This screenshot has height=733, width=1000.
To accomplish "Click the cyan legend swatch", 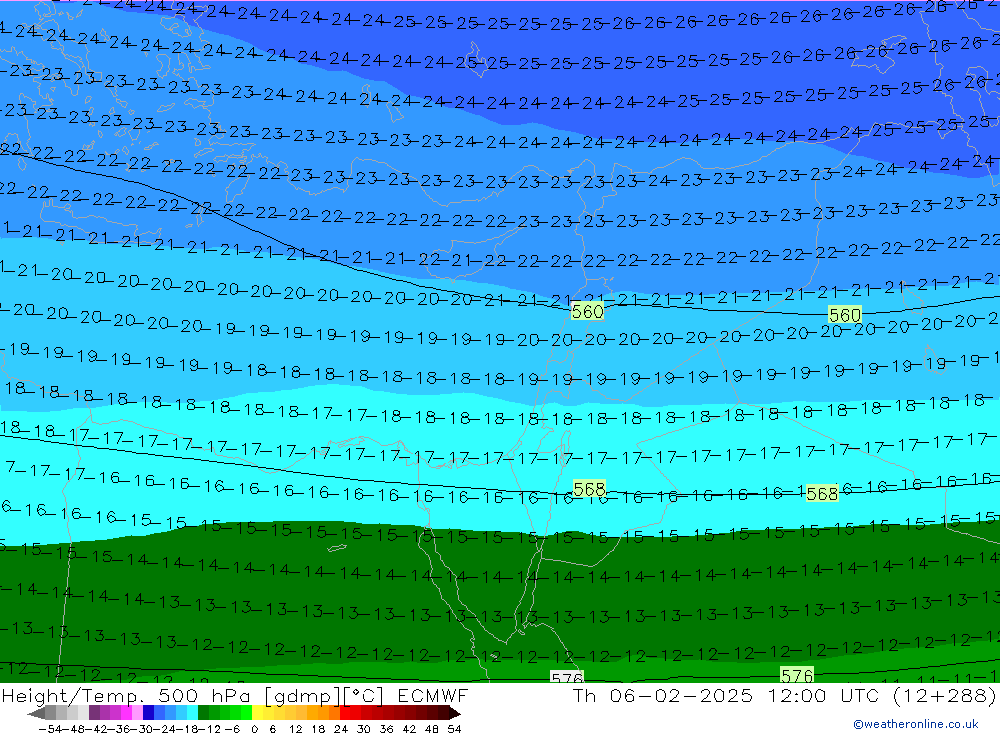I will [x=192, y=712].
